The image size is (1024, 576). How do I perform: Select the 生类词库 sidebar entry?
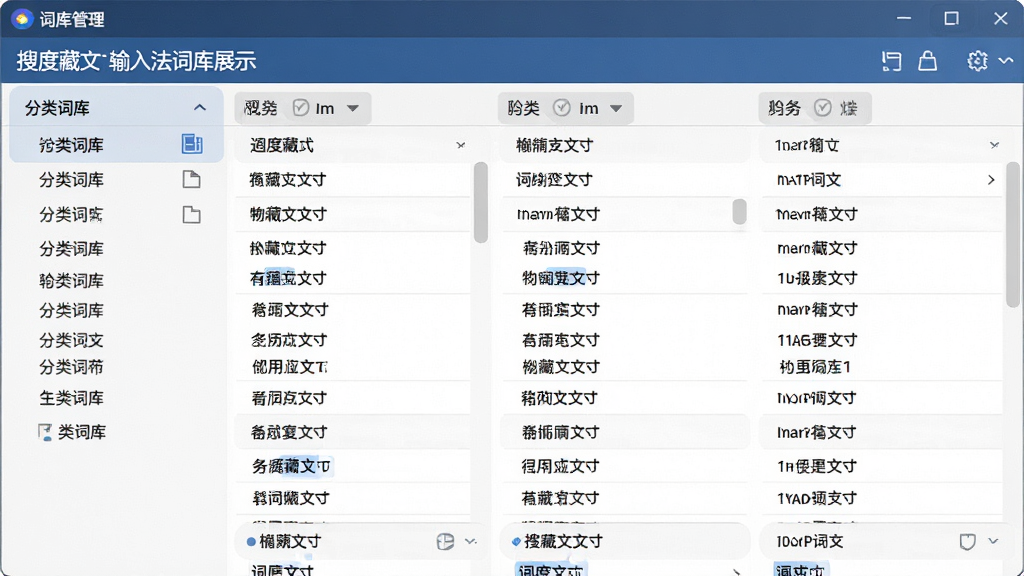click(71, 398)
